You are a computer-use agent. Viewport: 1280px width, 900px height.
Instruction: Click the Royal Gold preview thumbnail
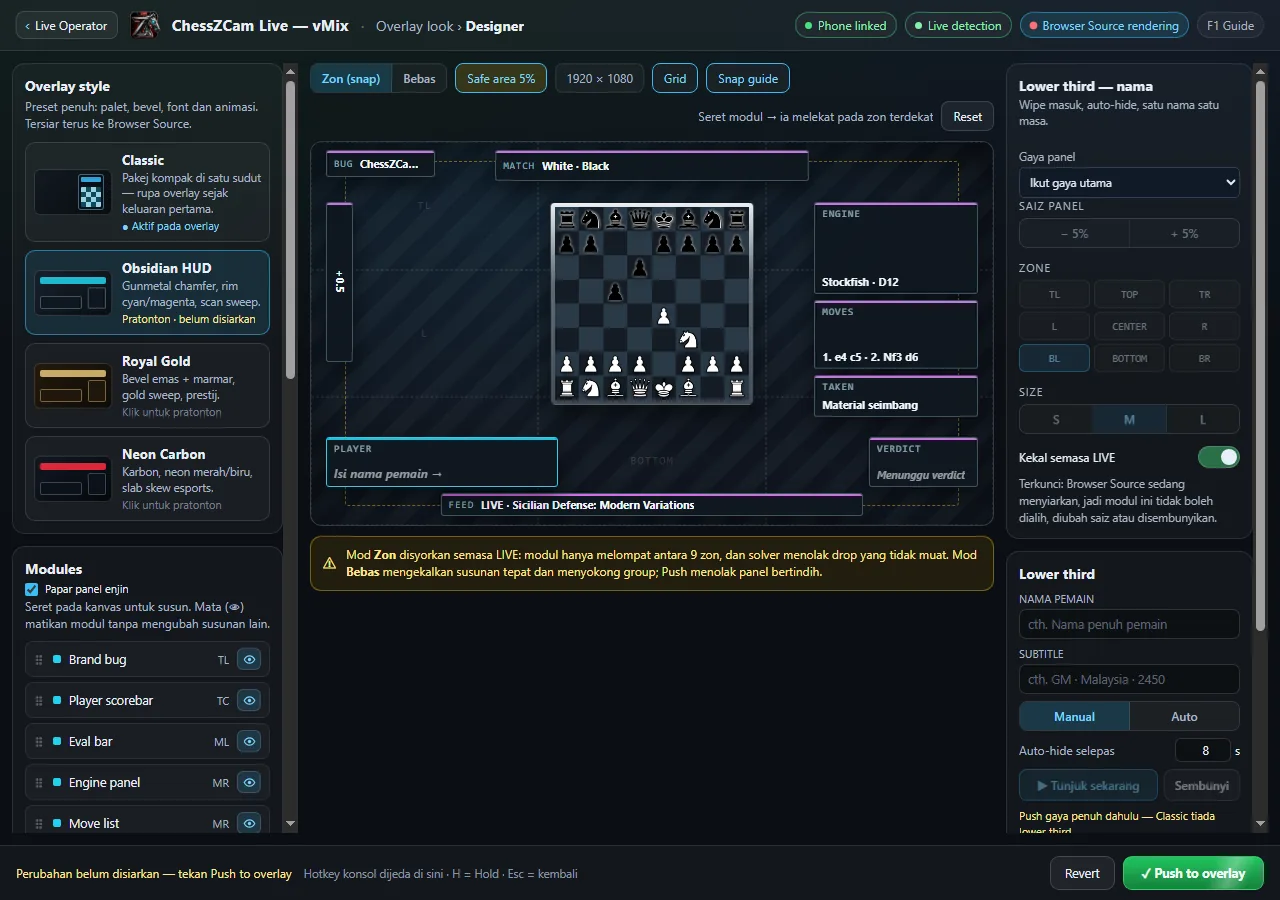[72, 385]
